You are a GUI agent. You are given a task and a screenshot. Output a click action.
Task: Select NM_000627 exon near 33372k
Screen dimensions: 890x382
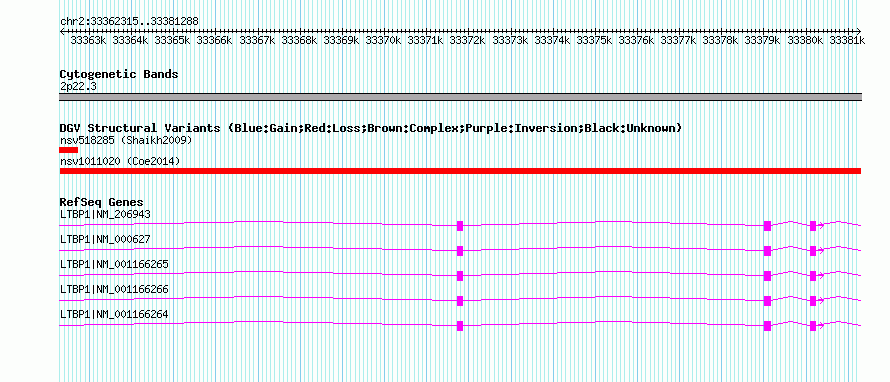tap(460, 251)
